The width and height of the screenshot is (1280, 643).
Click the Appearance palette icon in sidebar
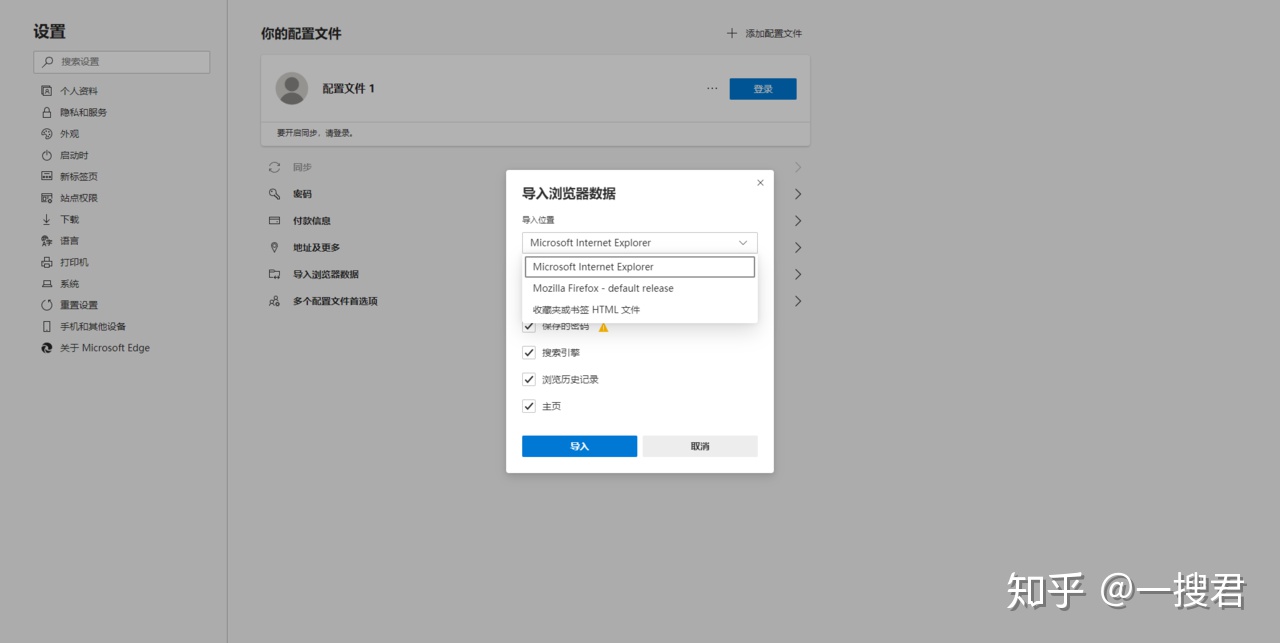pos(46,134)
